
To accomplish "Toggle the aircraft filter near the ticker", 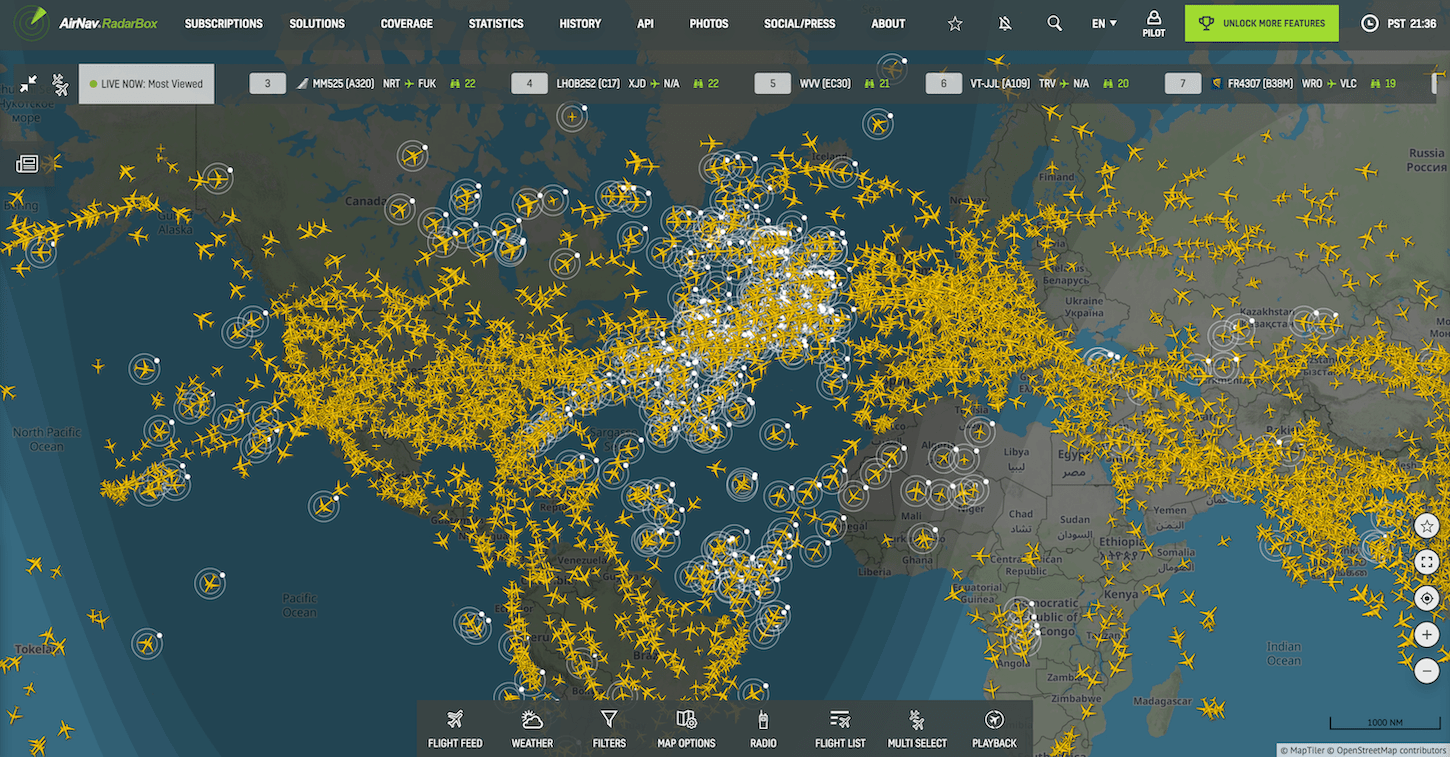I will click(60, 84).
